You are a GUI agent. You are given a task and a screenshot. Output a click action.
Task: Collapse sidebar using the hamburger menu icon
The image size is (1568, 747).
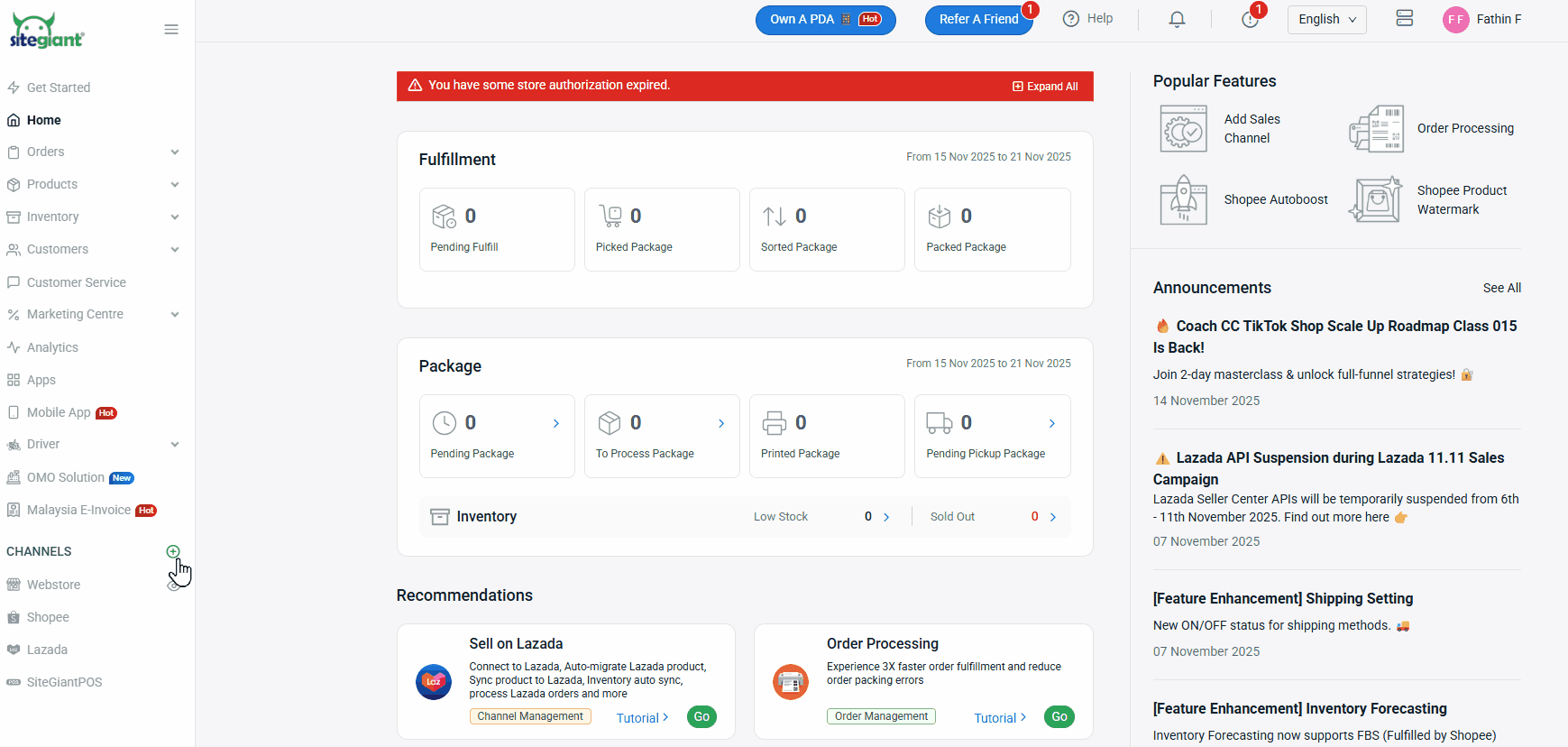pyautogui.click(x=171, y=30)
